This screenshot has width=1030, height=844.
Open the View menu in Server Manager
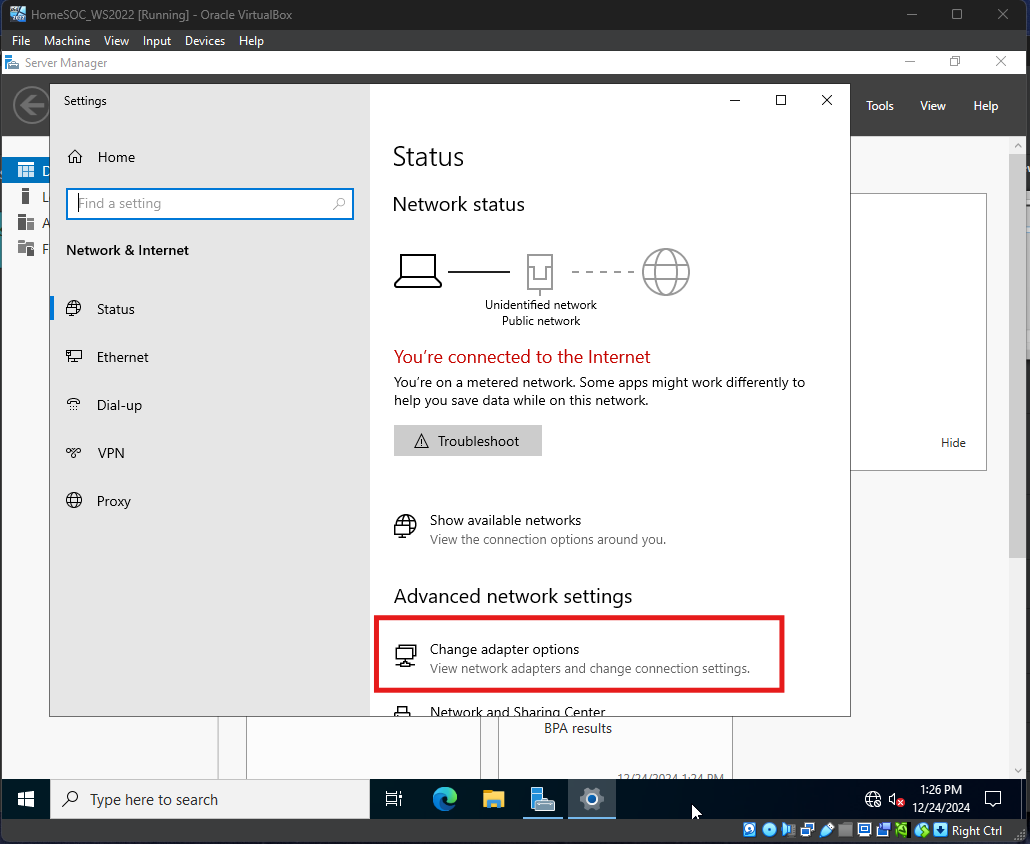pyautogui.click(x=933, y=106)
